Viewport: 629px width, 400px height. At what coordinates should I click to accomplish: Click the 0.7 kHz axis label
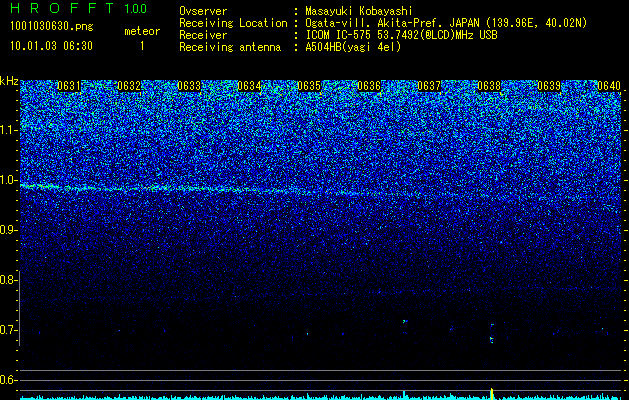point(9,330)
